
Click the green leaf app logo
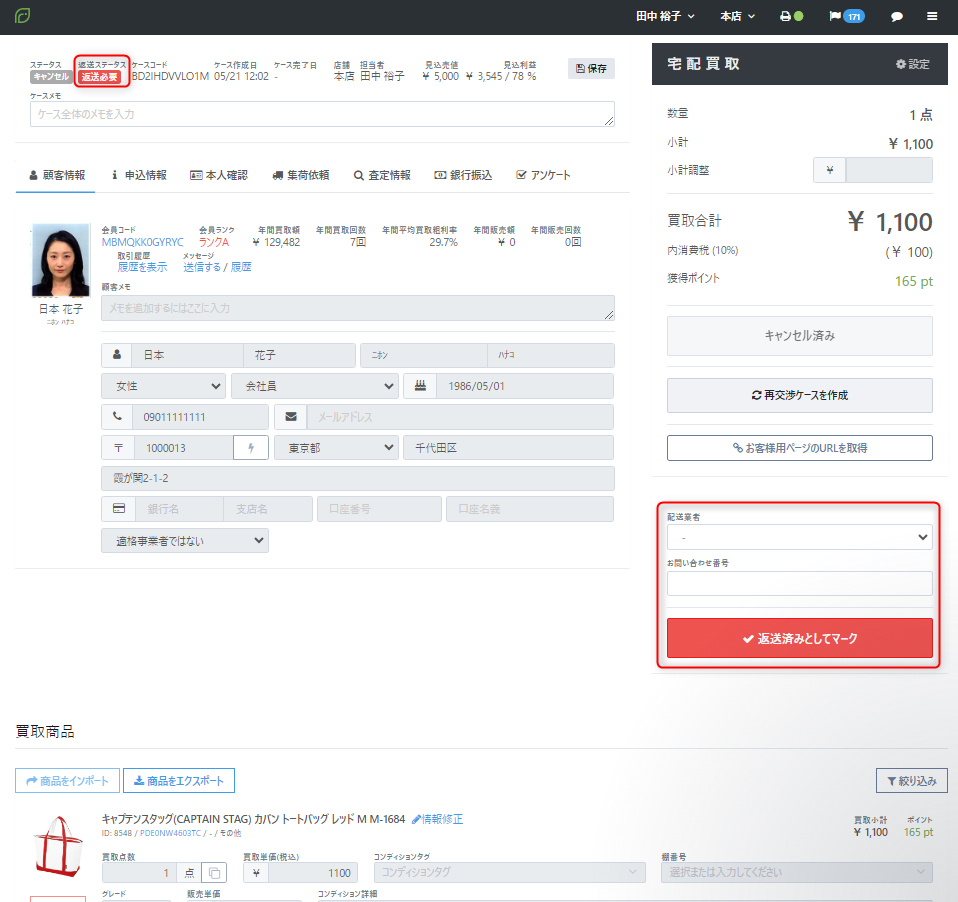(x=23, y=15)
